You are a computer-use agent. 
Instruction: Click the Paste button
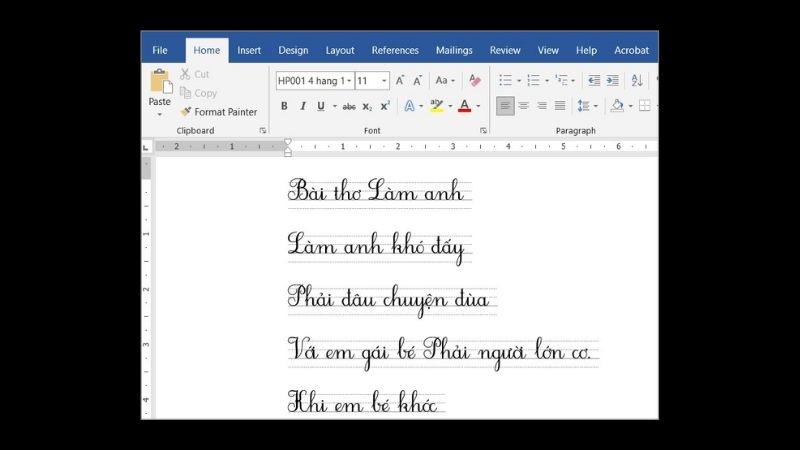[x=160, y=88]
